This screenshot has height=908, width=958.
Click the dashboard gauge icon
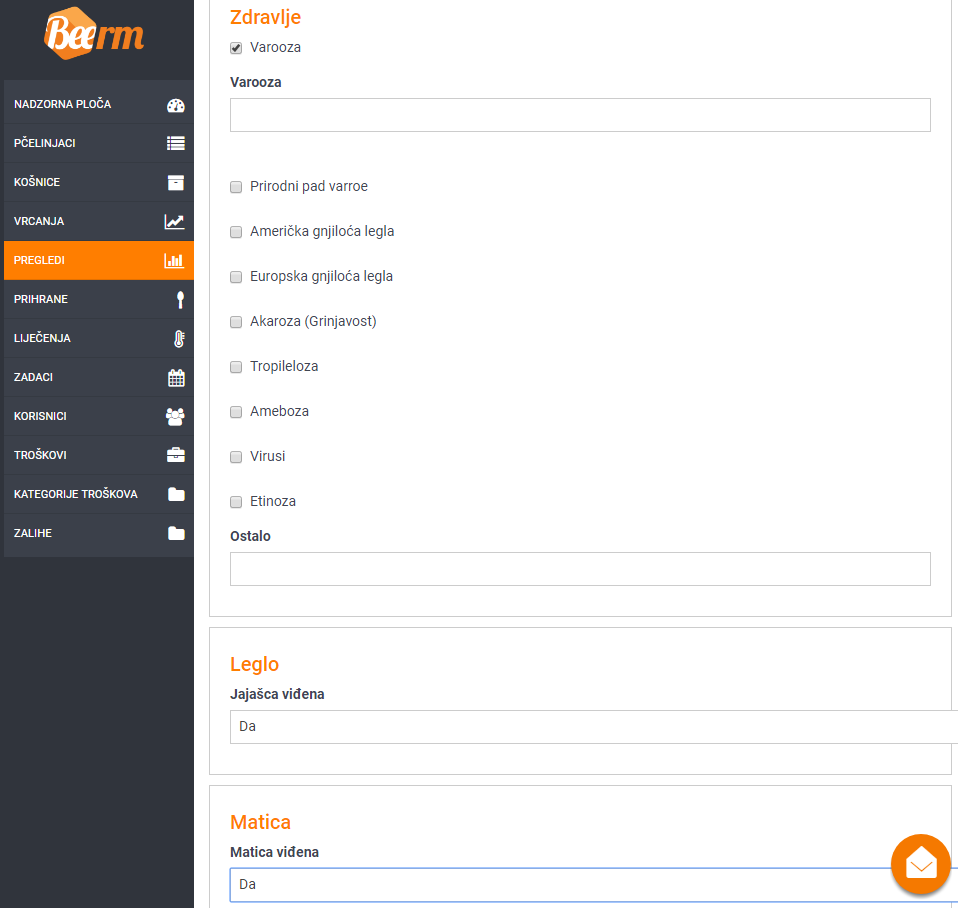(175, 105)
